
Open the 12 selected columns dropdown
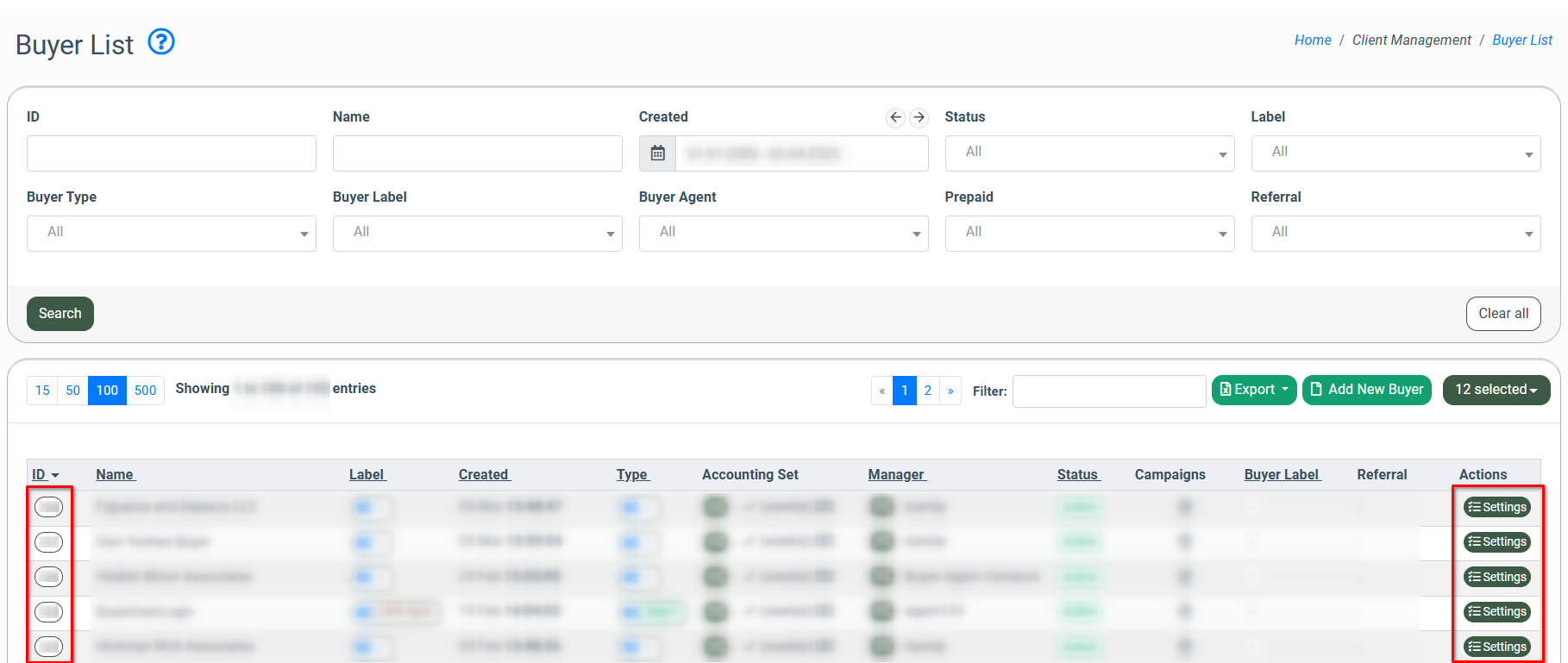click(x=1496, y=390)
